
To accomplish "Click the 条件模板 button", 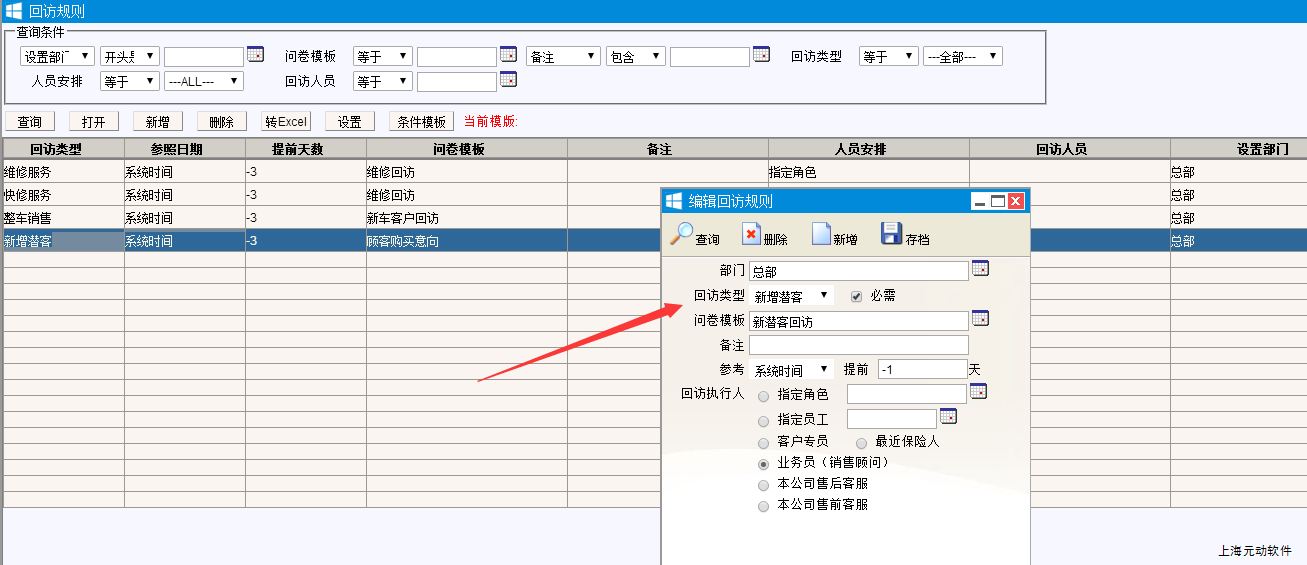I will pos(421,122).
